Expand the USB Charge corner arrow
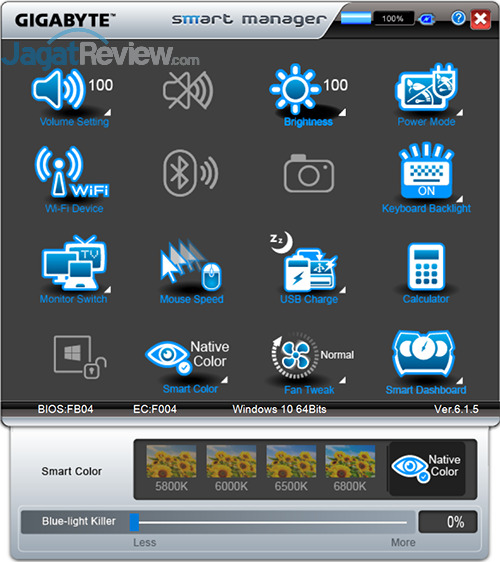 pyautogui.click(x=343, y=290)
